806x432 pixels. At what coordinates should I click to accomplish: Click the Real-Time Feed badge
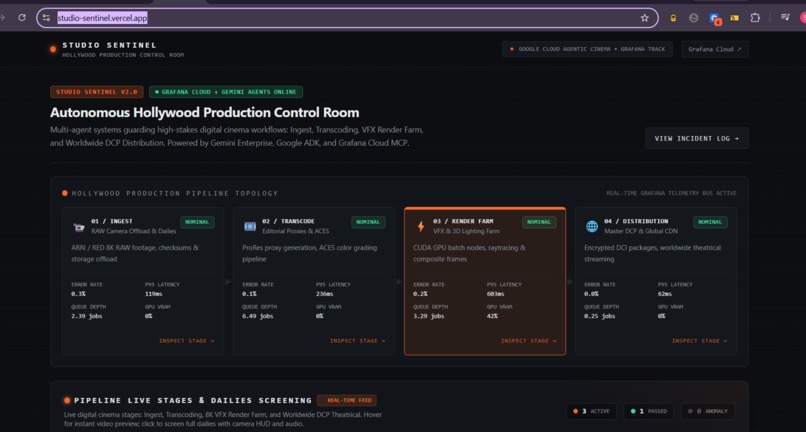pyautogui.click(x=347, y=400)
